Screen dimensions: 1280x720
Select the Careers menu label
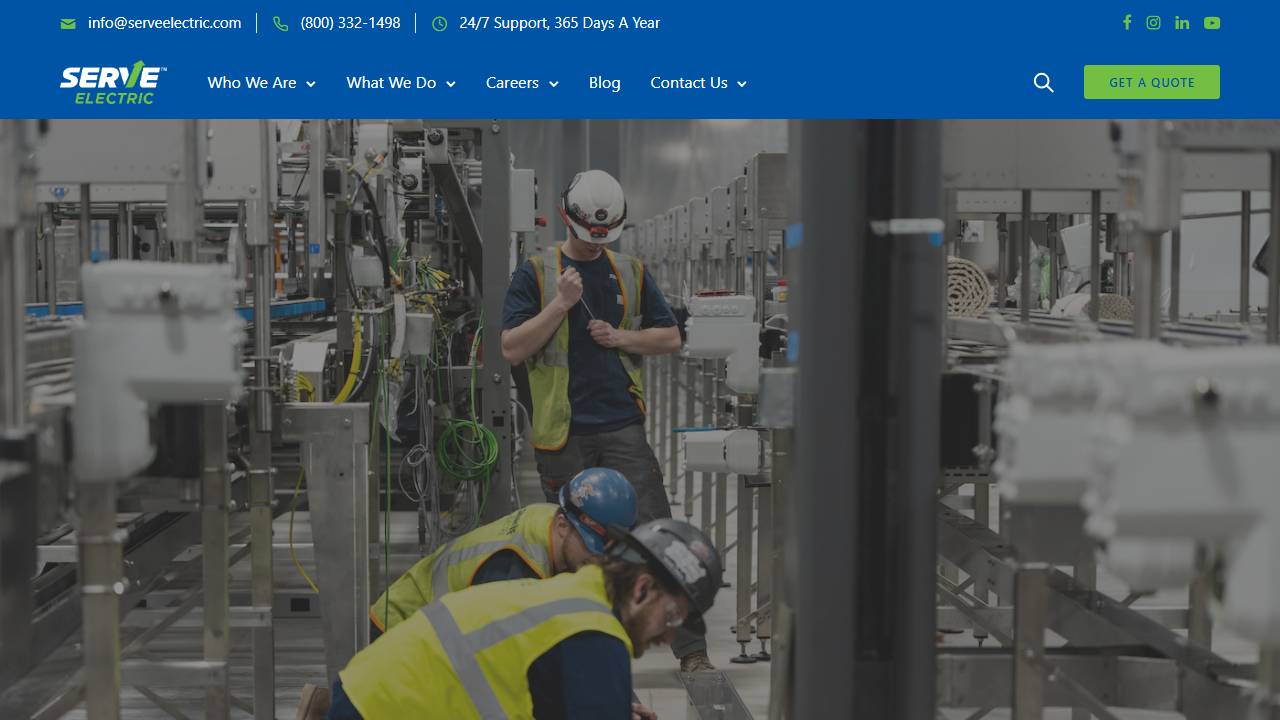click(512, 83)
